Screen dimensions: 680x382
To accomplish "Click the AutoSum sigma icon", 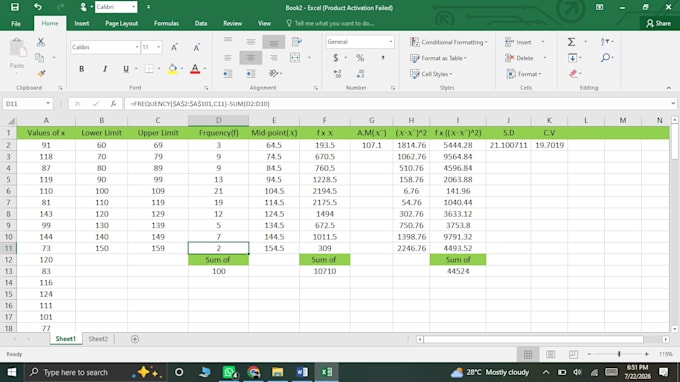I will click(571, 42).
